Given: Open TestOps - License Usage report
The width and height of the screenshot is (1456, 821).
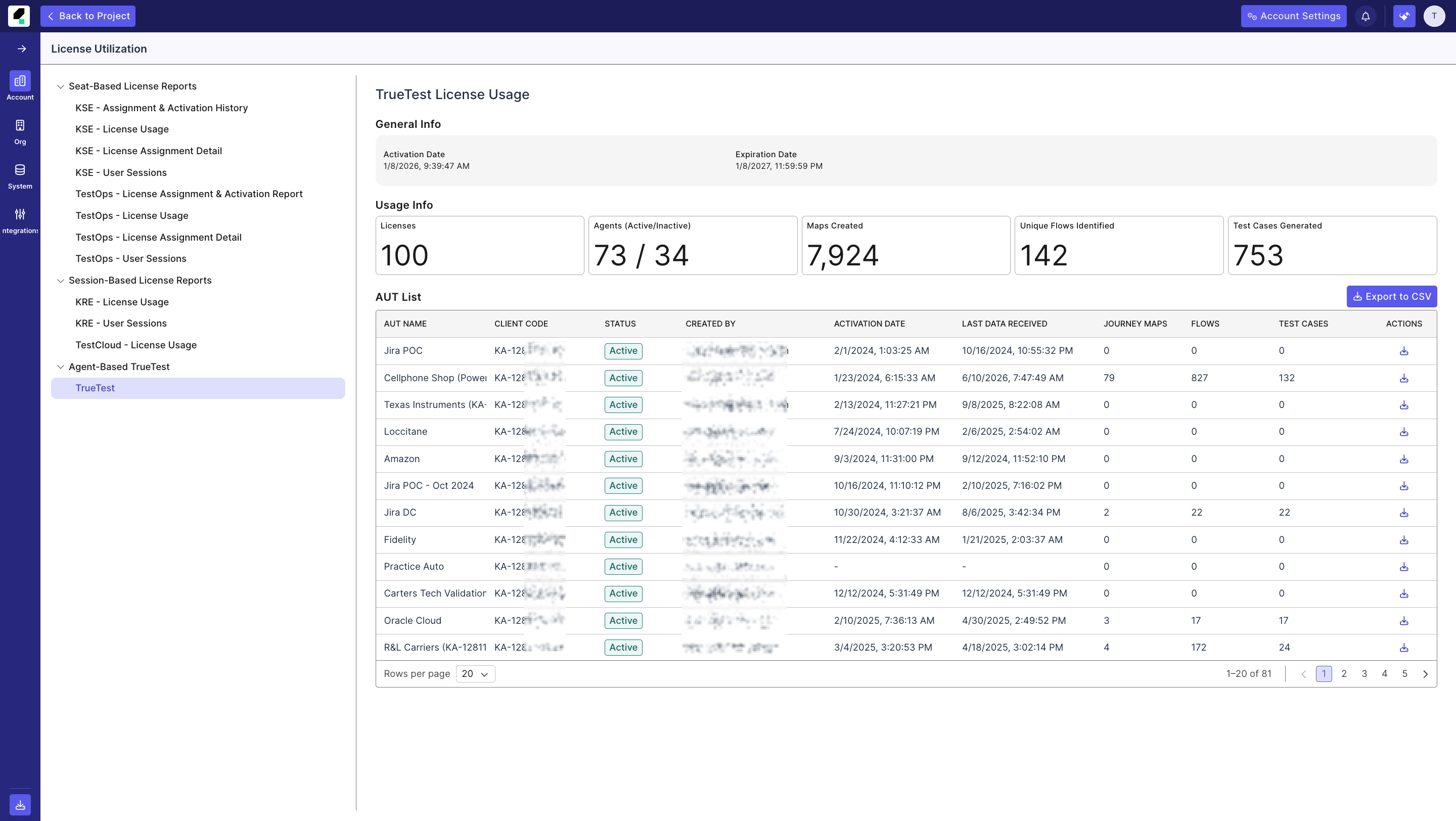Looking at the screenshot, I should pyautogui.click(x=131, y=216).
